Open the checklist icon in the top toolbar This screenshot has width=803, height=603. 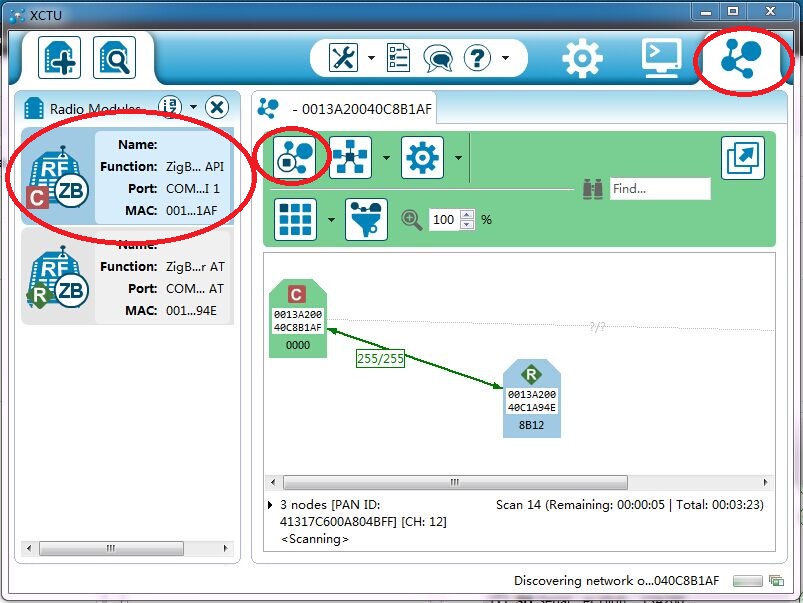[398, 57]
